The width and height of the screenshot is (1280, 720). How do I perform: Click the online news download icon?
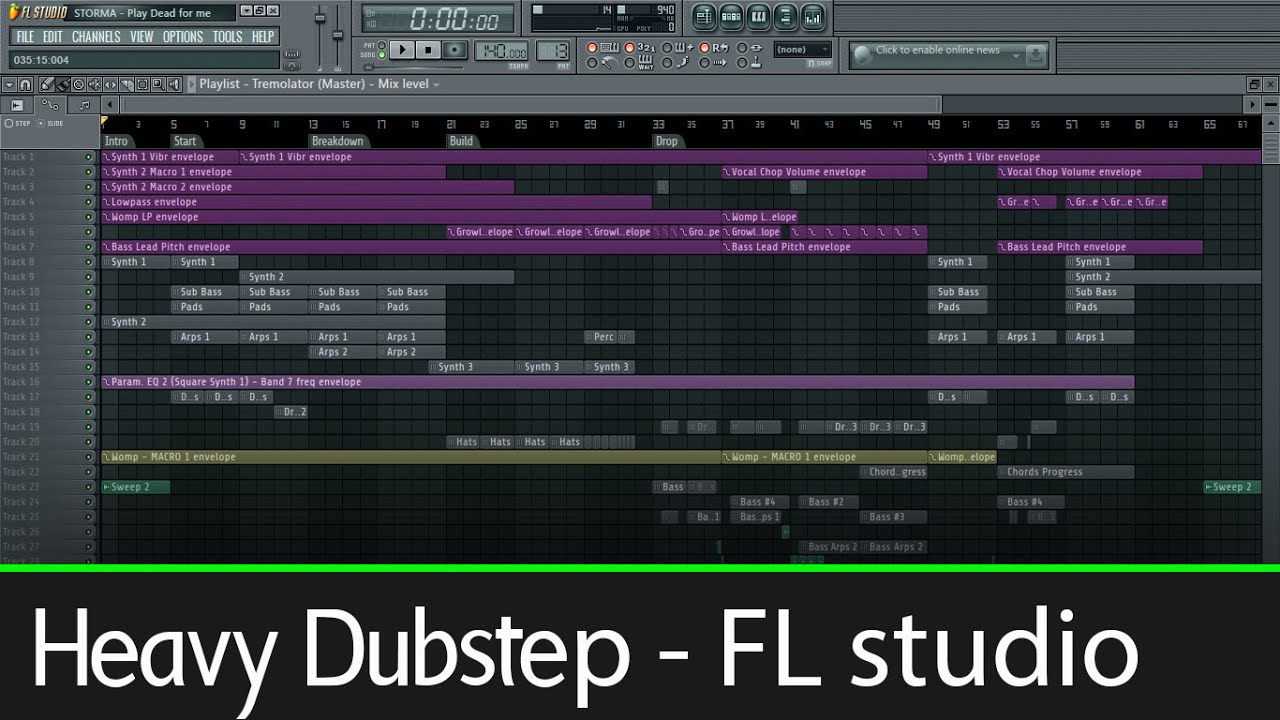(x=1036, y=56)
